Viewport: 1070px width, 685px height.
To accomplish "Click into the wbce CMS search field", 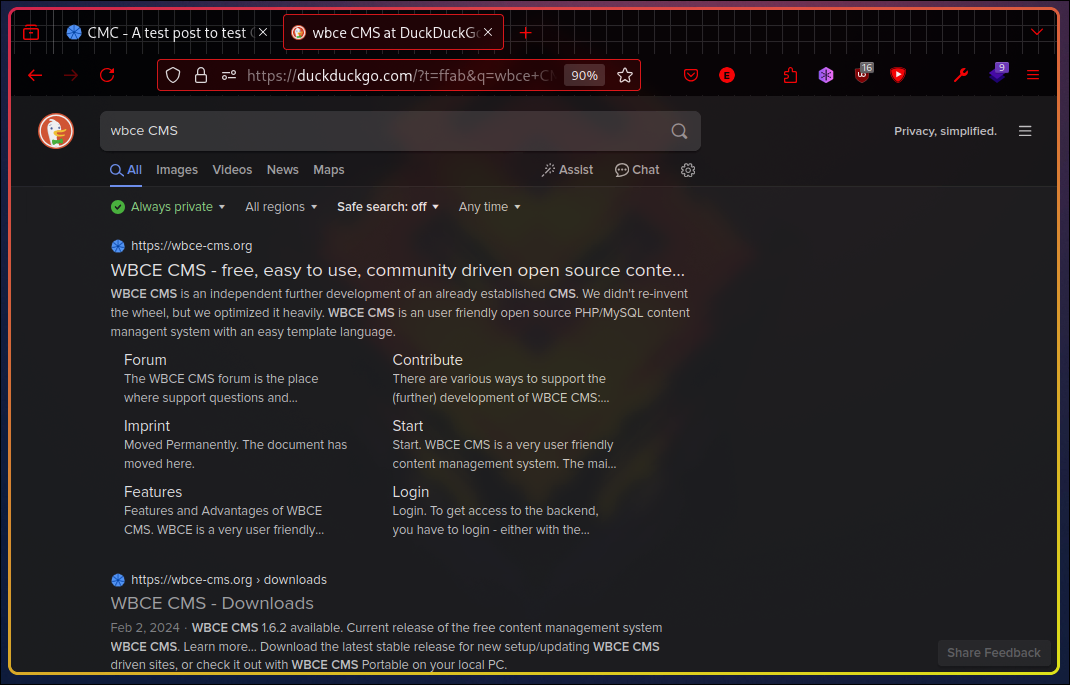I will pyautogui.click(x=380, y=131).
